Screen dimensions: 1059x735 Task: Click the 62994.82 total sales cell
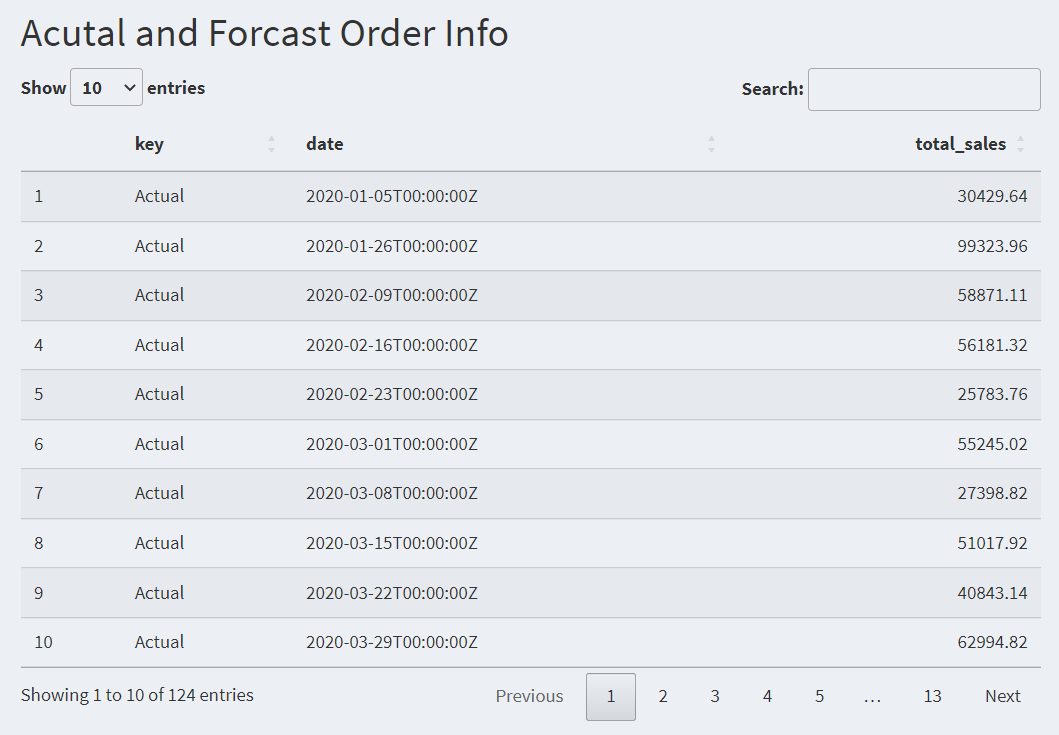coord(992,642)
